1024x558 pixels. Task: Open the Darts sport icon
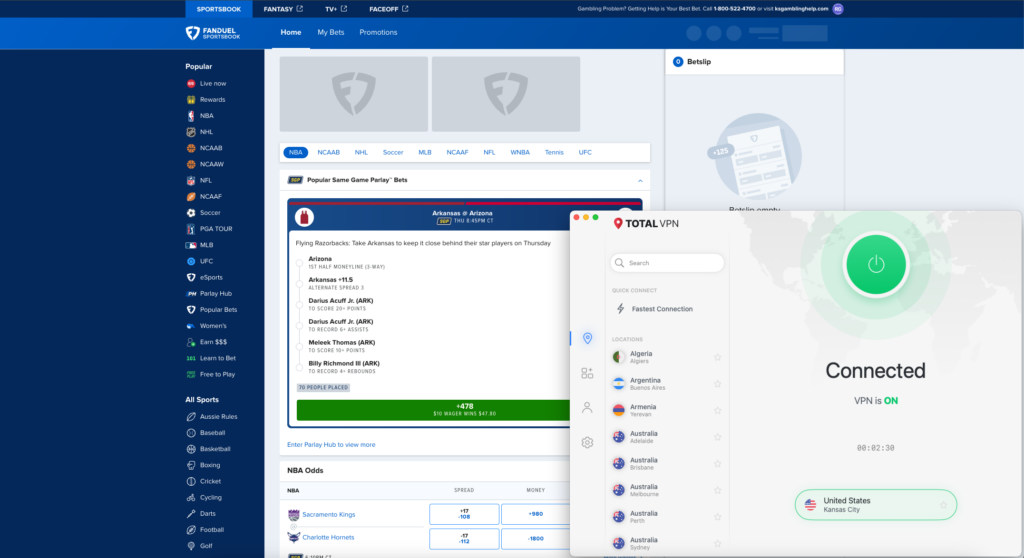click(x=191, y=514)
